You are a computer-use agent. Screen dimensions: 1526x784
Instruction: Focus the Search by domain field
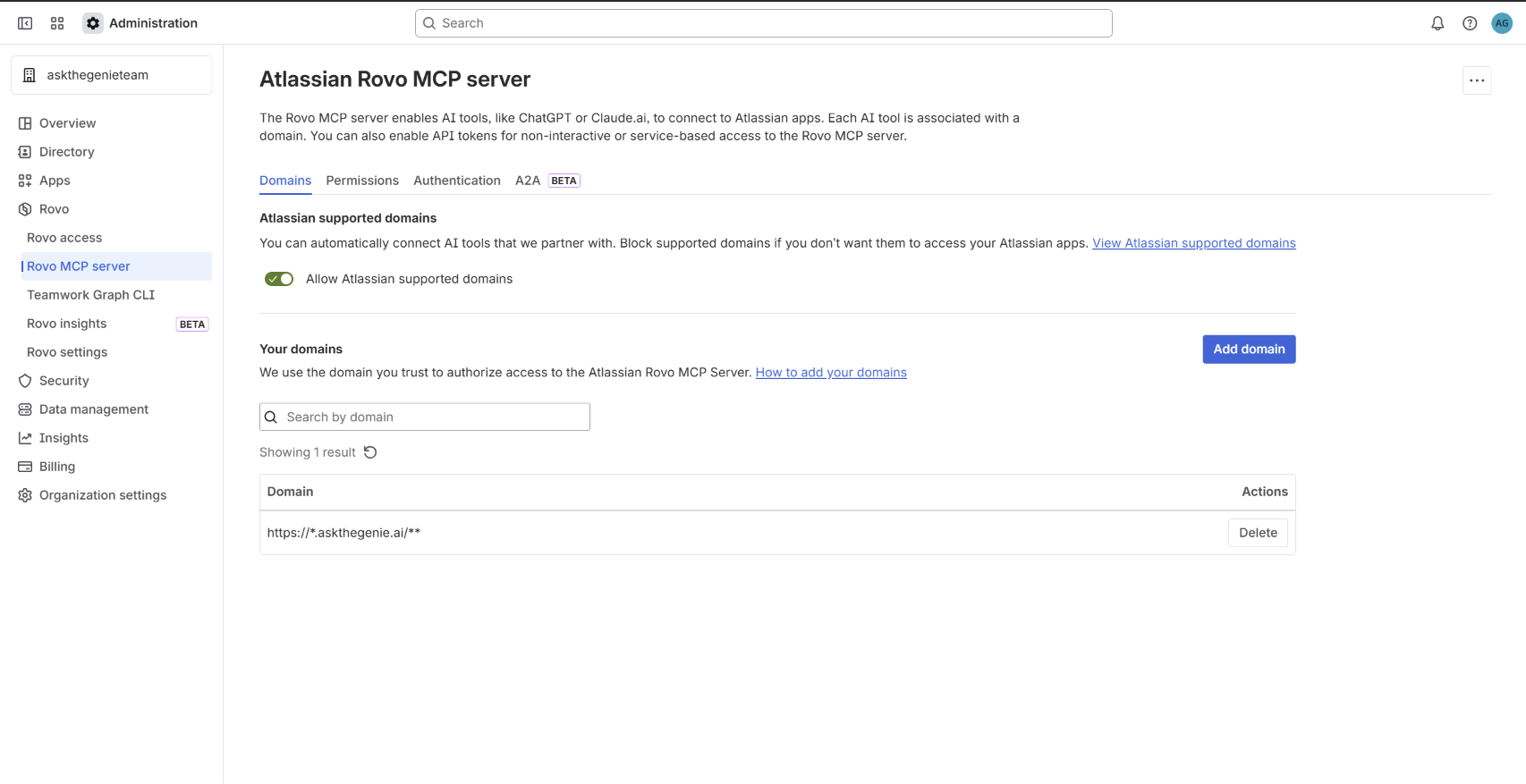(425, 417)
